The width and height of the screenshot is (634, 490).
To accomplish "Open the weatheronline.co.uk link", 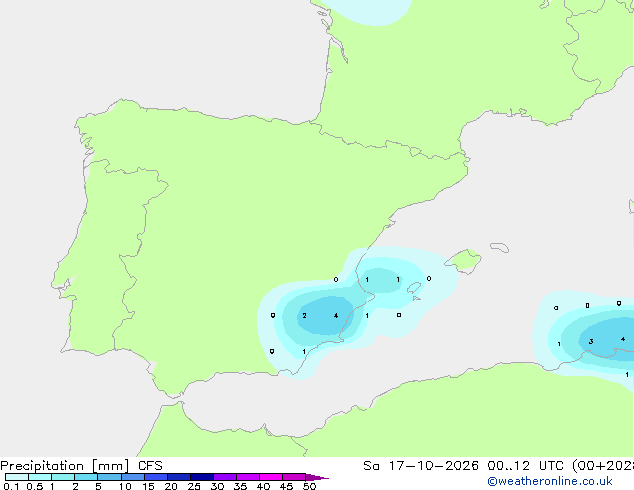I will click(550, 481).
